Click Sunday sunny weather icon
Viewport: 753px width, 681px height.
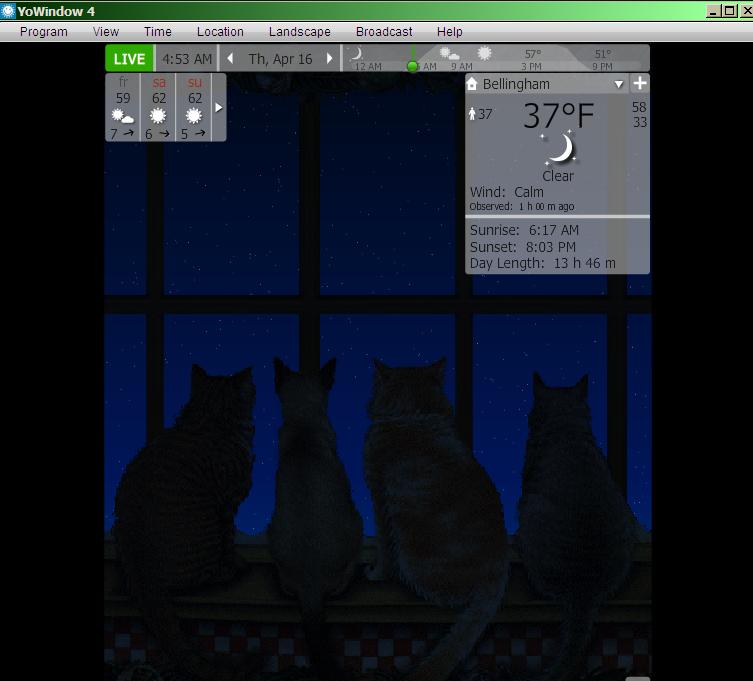click(194, 116)
